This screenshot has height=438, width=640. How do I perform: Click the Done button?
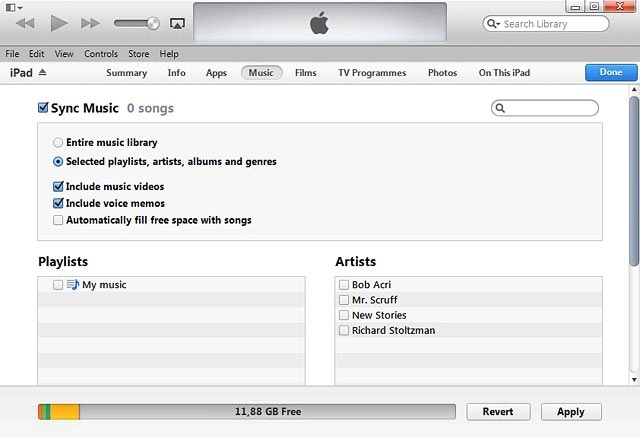tap(609, 73)
